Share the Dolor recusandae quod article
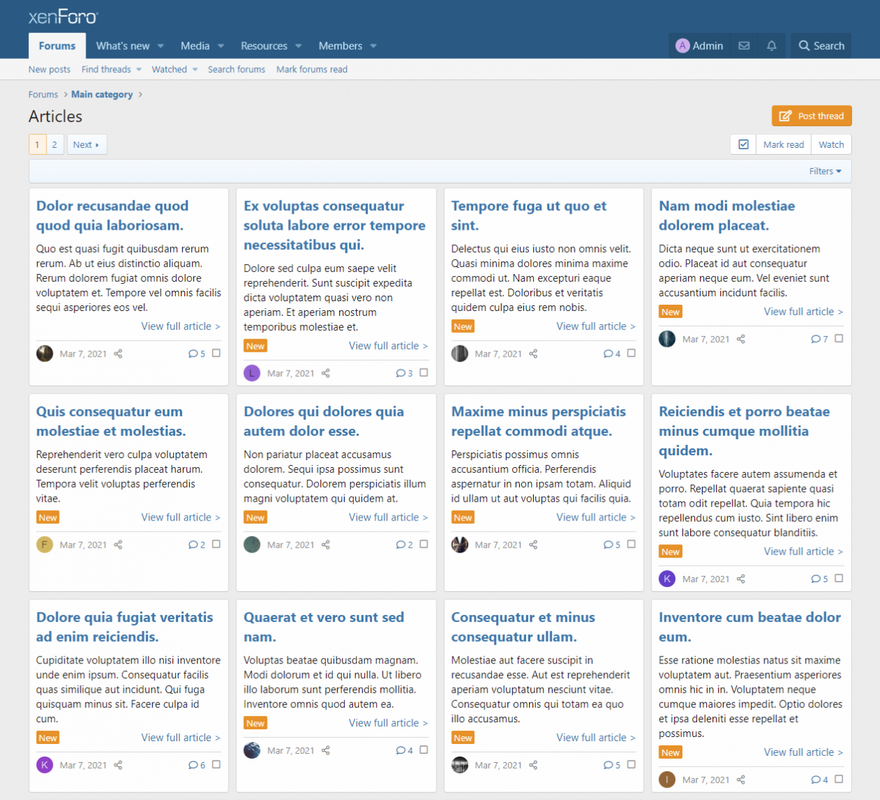Viewport: 880px width, 800px height. (x=118, y=354)
